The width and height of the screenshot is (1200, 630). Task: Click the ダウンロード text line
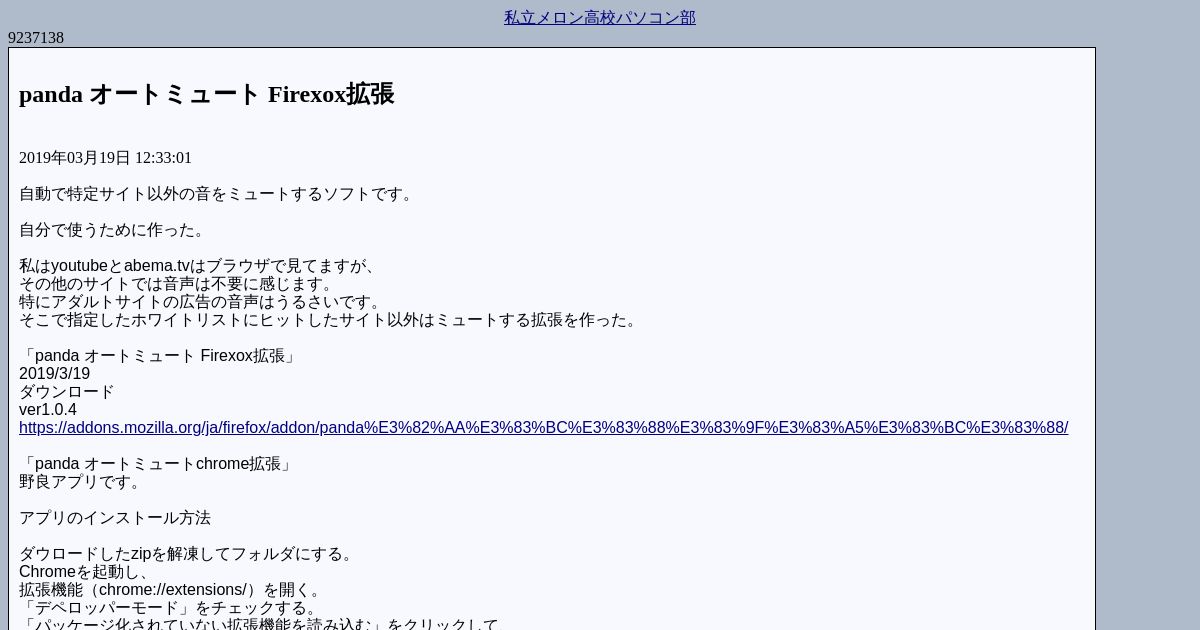pos(67,392)
